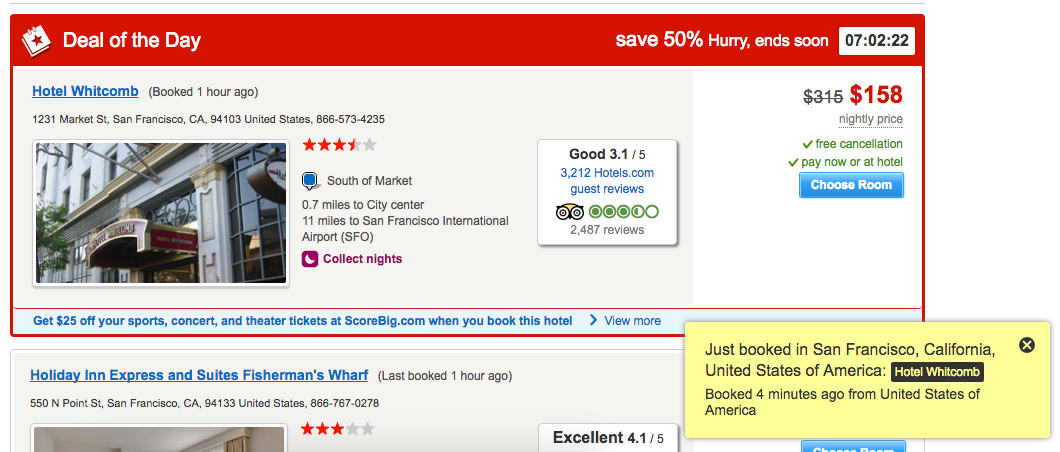Click the free cancellation text
The width and height of the screenshot is (1060, 452).
pyautogui.click(x=859, y=144)
